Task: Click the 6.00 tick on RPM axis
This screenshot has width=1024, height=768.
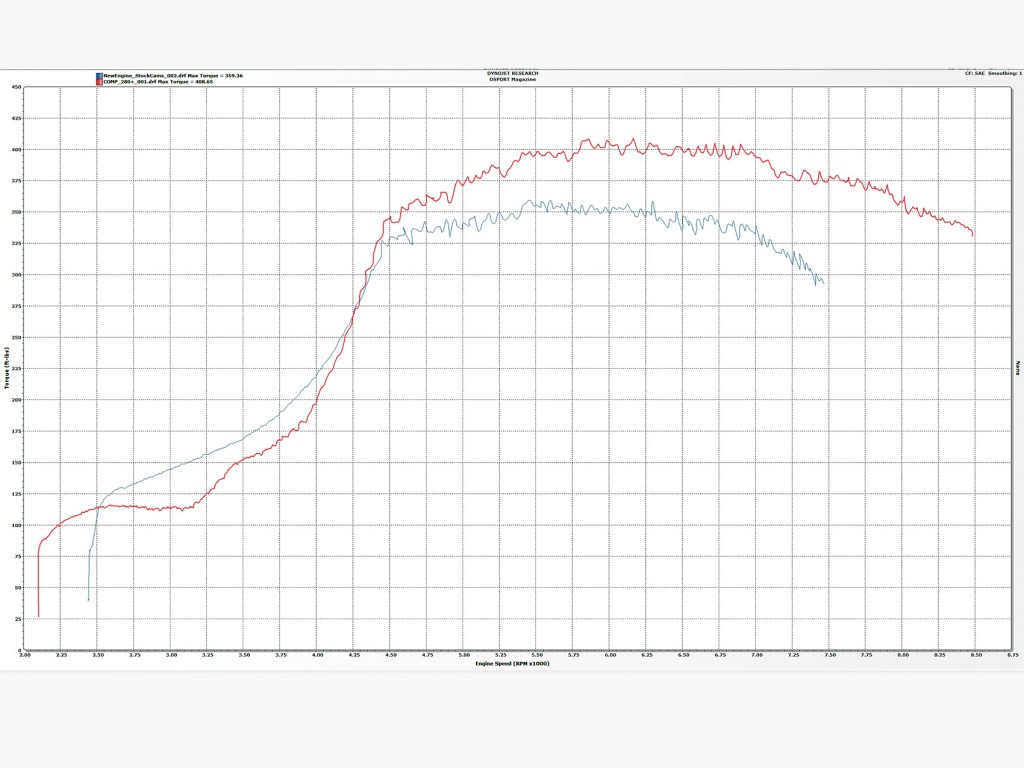Action: (x=610, y=654)
